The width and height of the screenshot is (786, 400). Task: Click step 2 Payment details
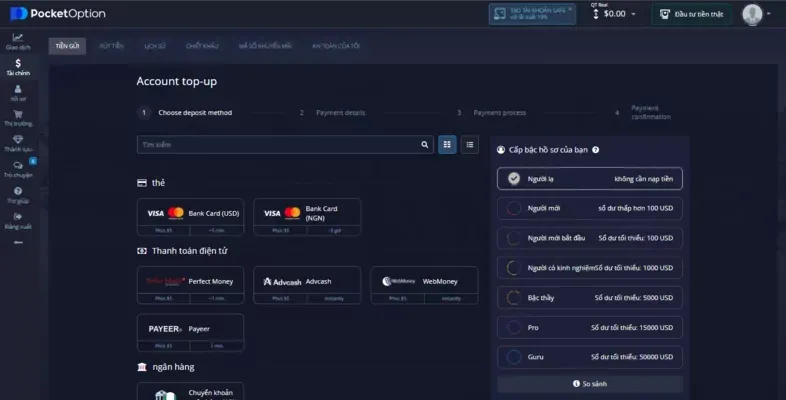[x=333, y=113]
